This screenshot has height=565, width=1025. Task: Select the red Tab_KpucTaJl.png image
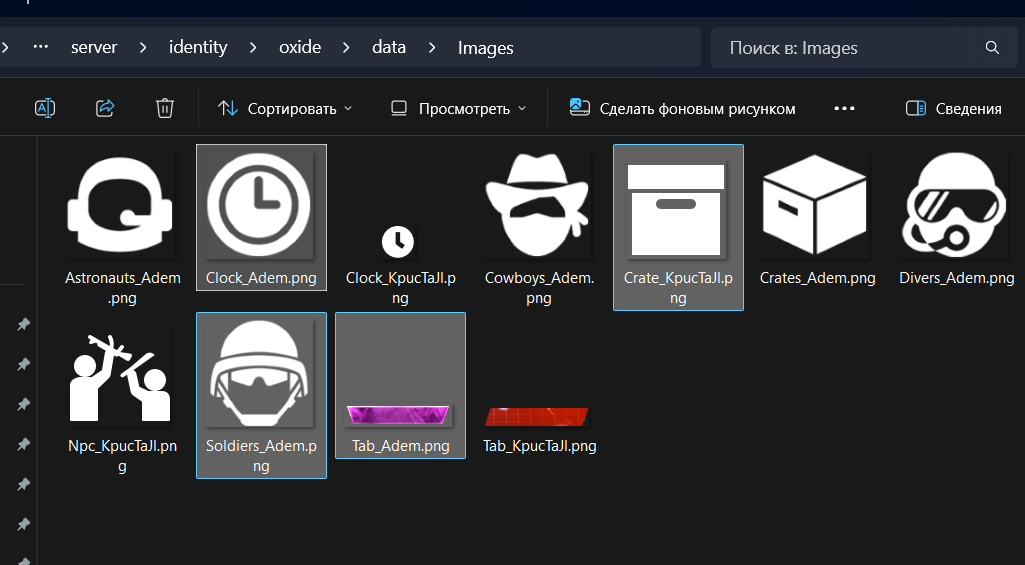click(538, 416)
